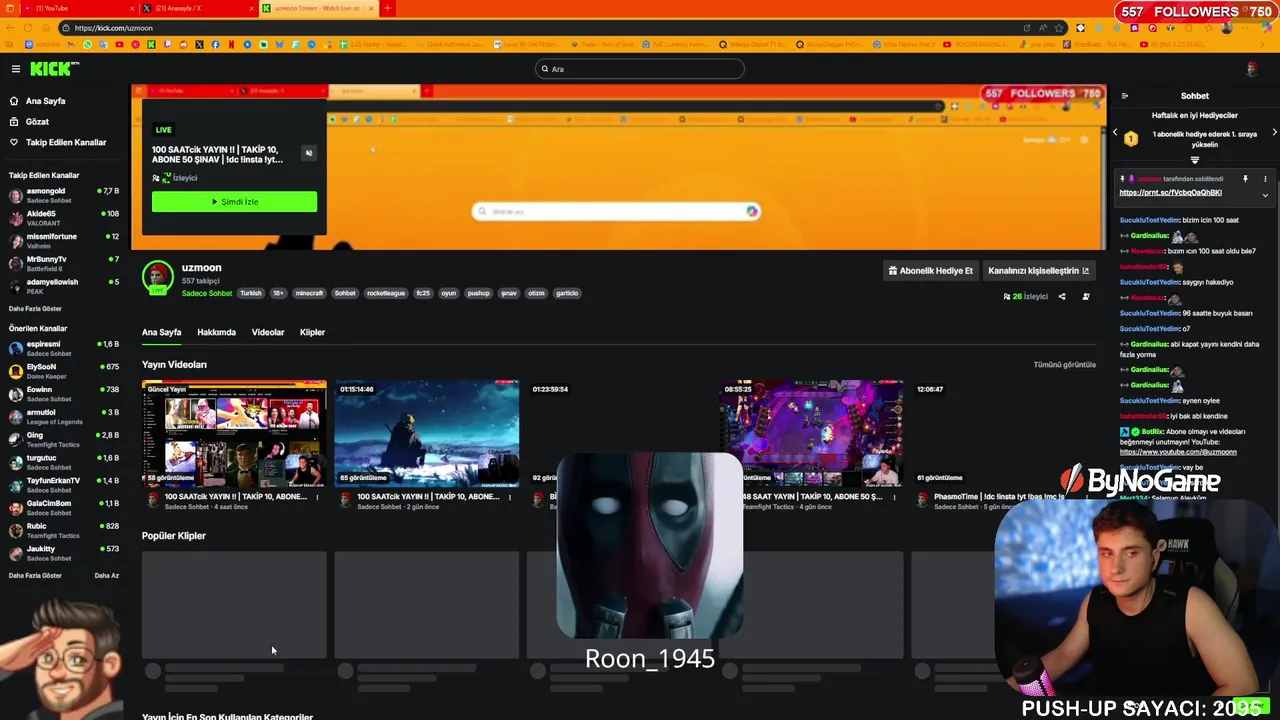The width and height of the screenshot is (1280, 720).
Task: Click the Kanalınızı kişiselleştirin button
Action: click(1039, 271)
